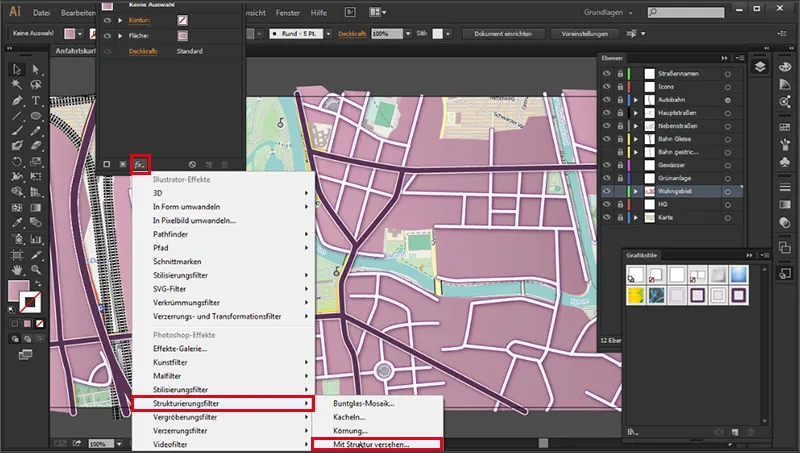Viewport: 800px width, 453px height.
Task: Expand the Hauptstraßen layer
Action: coord(636,113)
